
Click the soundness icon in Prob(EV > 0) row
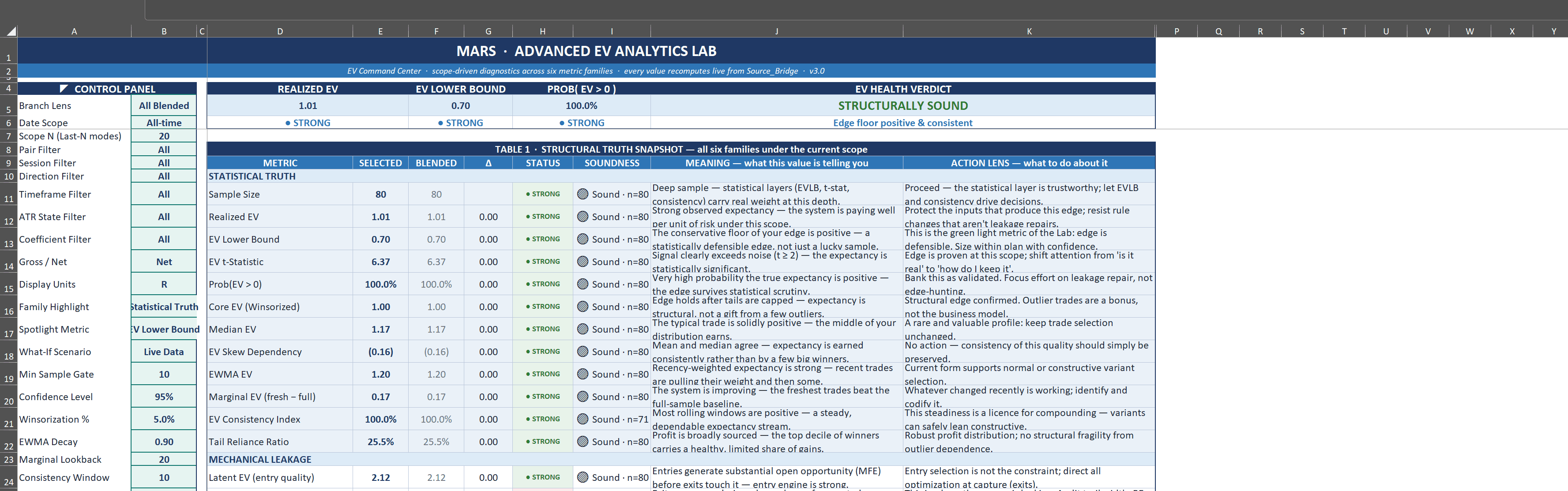click(x=583, y=284)
